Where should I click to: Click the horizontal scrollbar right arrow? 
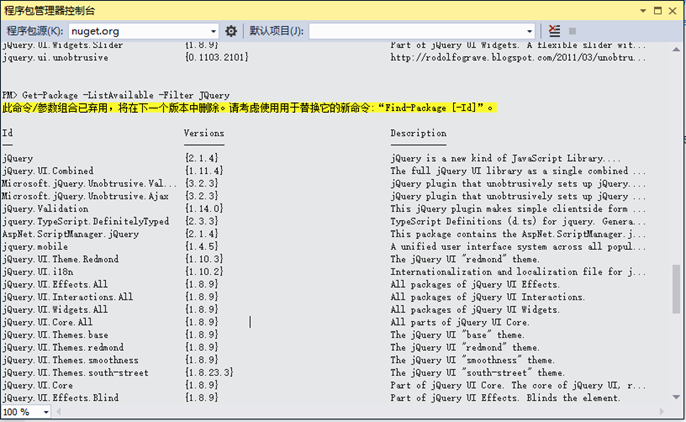tap(661, 412)
